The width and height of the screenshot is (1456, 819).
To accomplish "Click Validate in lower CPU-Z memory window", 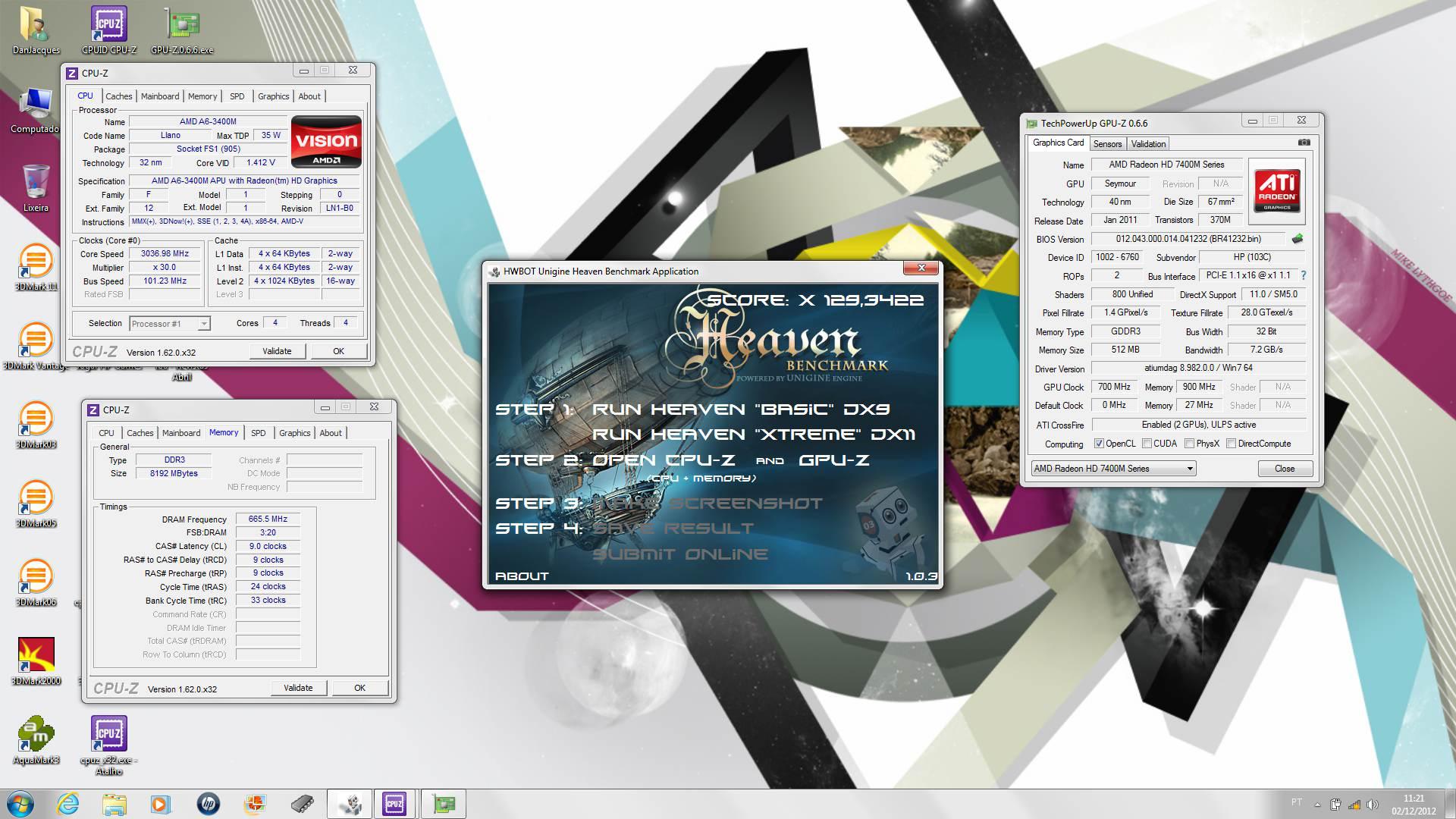I will [x=298, y=688].
